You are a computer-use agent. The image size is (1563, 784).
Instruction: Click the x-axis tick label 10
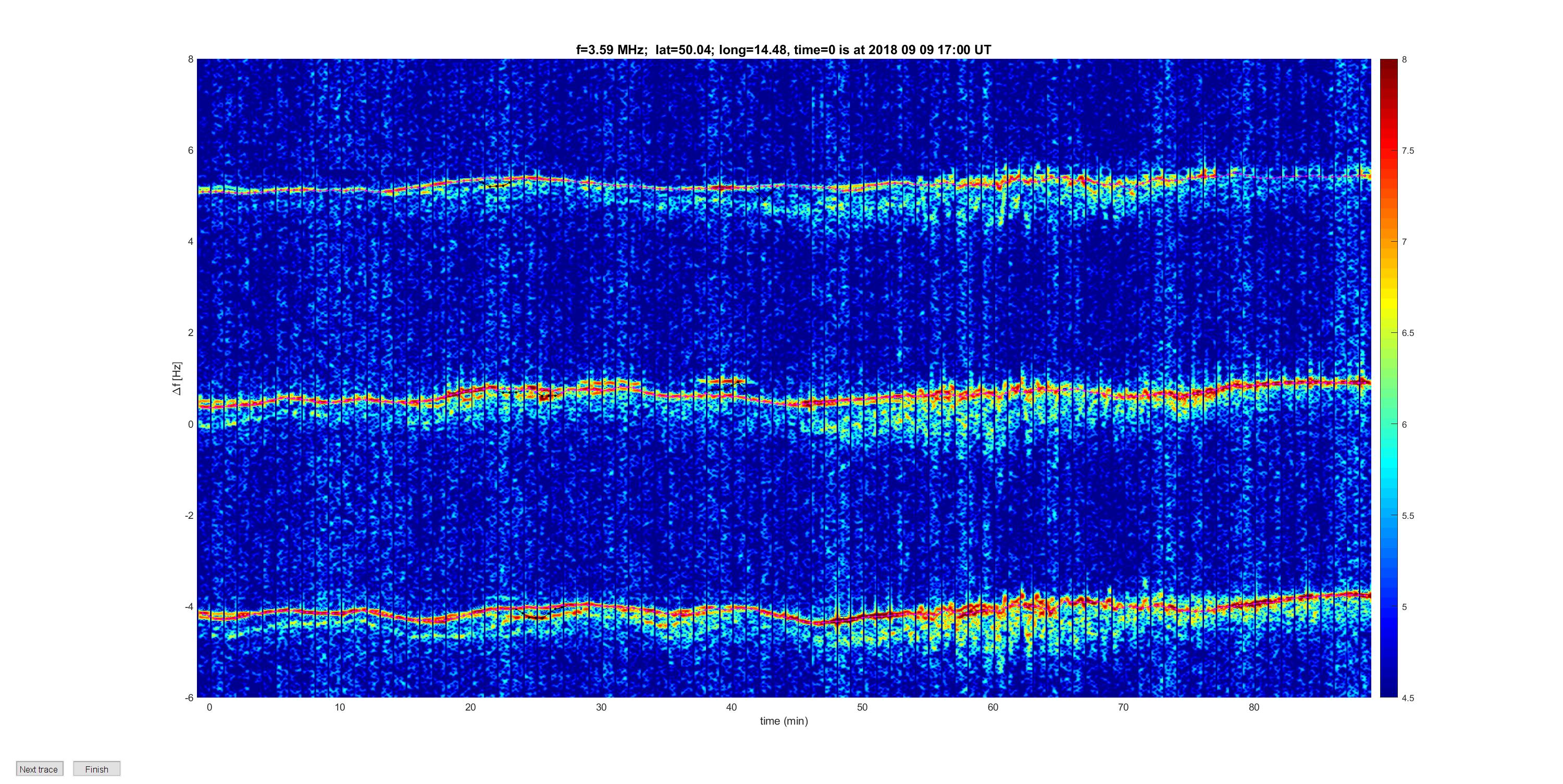[340, 707]
